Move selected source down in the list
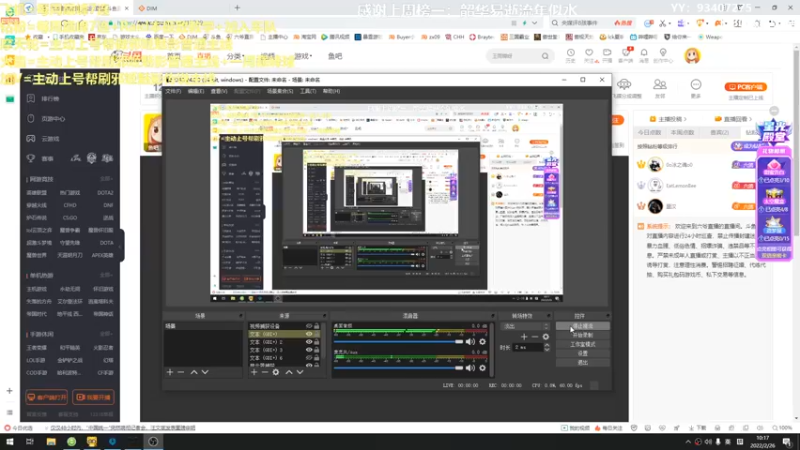The height and width of the screenshot is (450, 800). (300, 372)
